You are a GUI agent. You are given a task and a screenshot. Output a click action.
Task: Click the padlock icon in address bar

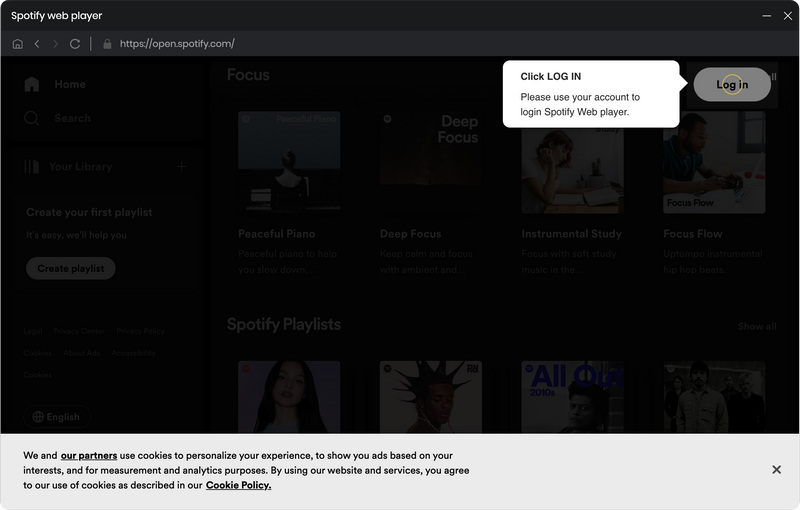(x=107, y=44)
